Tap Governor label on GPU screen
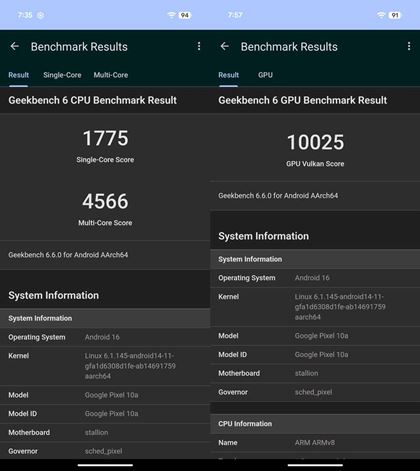The image size is (420, 471). click(x=233, y=392)
